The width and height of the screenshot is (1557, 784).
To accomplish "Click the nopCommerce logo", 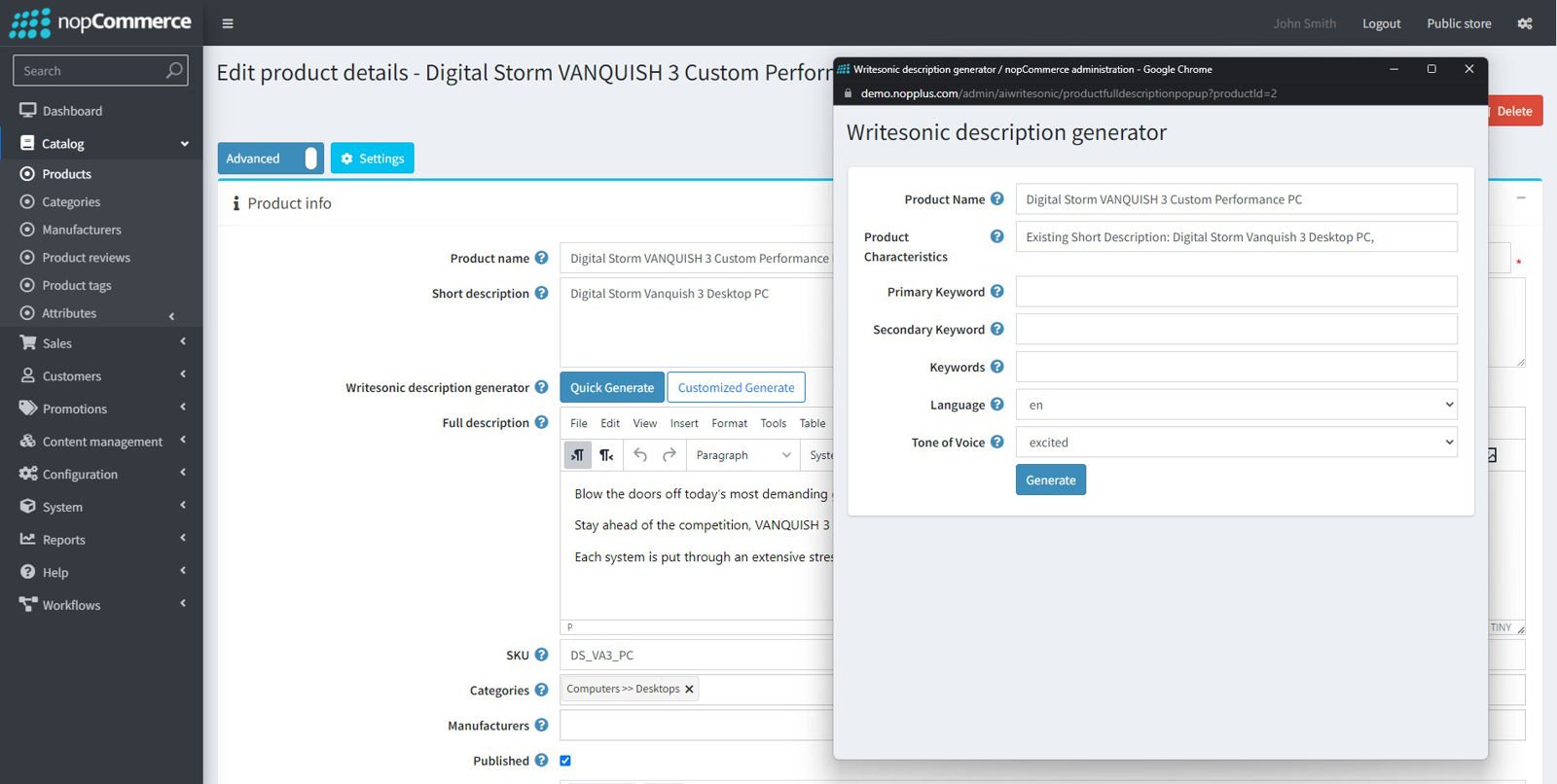I will point(100,22).
